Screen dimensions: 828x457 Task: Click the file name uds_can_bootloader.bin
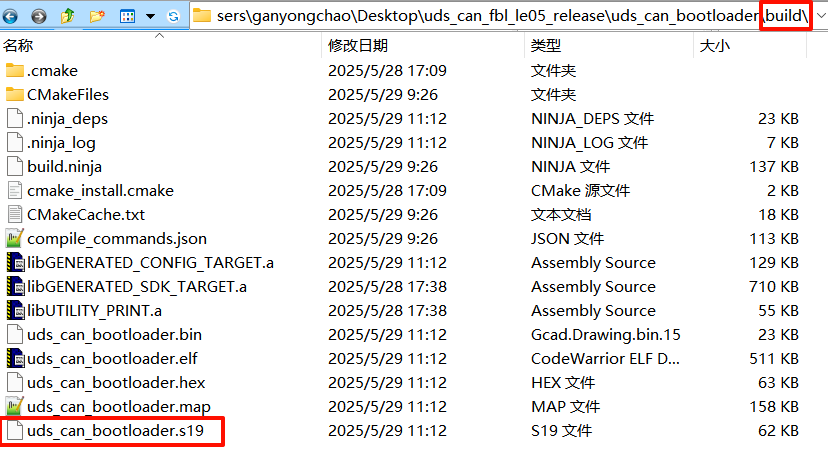pyautogui.click(x=115, y=335)
